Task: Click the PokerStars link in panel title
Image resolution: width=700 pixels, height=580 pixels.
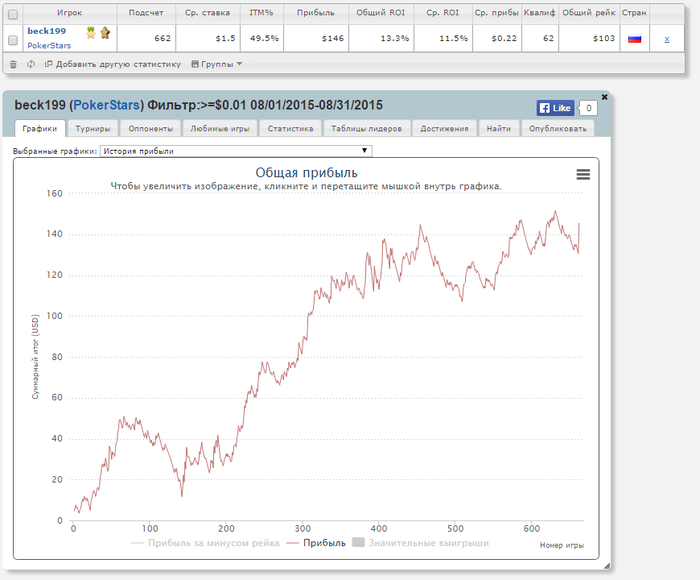Action: [x=106, y=105]
